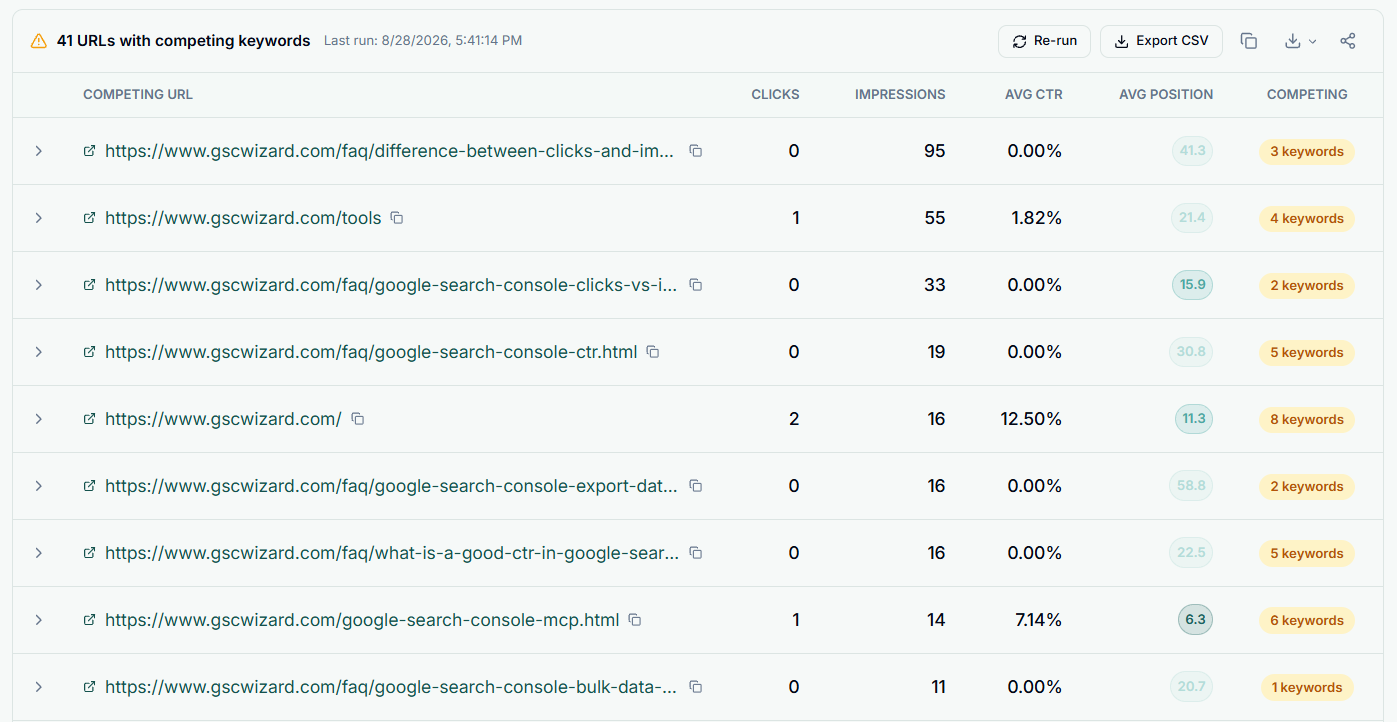This screenshot has height=722, width=1397.
Task: Sort by the Avg Position column header
Action: click(x=1166, y=94)
